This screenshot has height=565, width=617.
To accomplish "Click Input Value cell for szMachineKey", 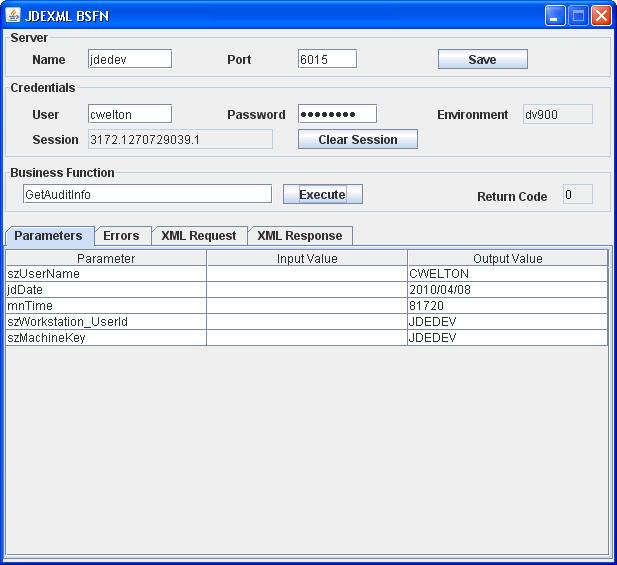I will [x=306, y=338].
